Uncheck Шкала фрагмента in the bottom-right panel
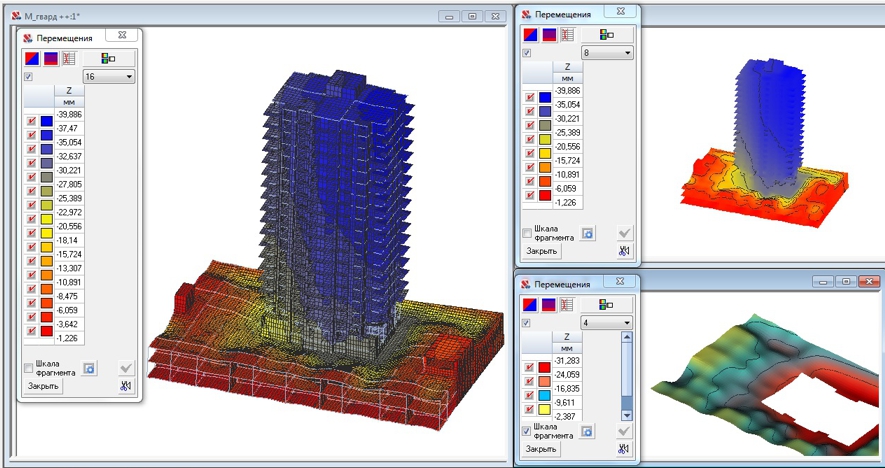The image size is (885, 468). pyautogui.click(x=528, y=431)
